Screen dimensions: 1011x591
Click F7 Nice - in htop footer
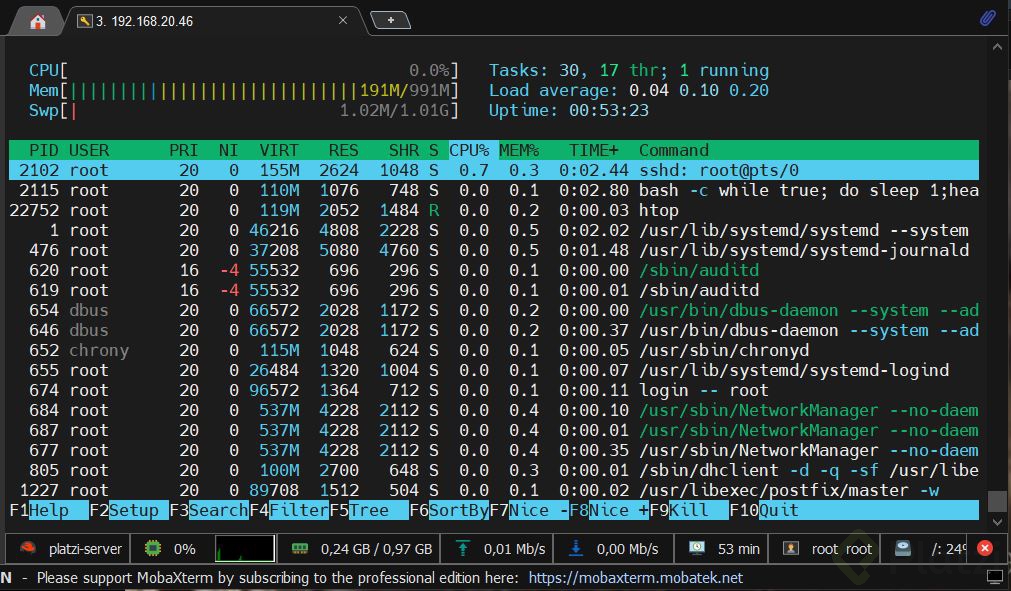pyautogui.click(x=529, y=510)
